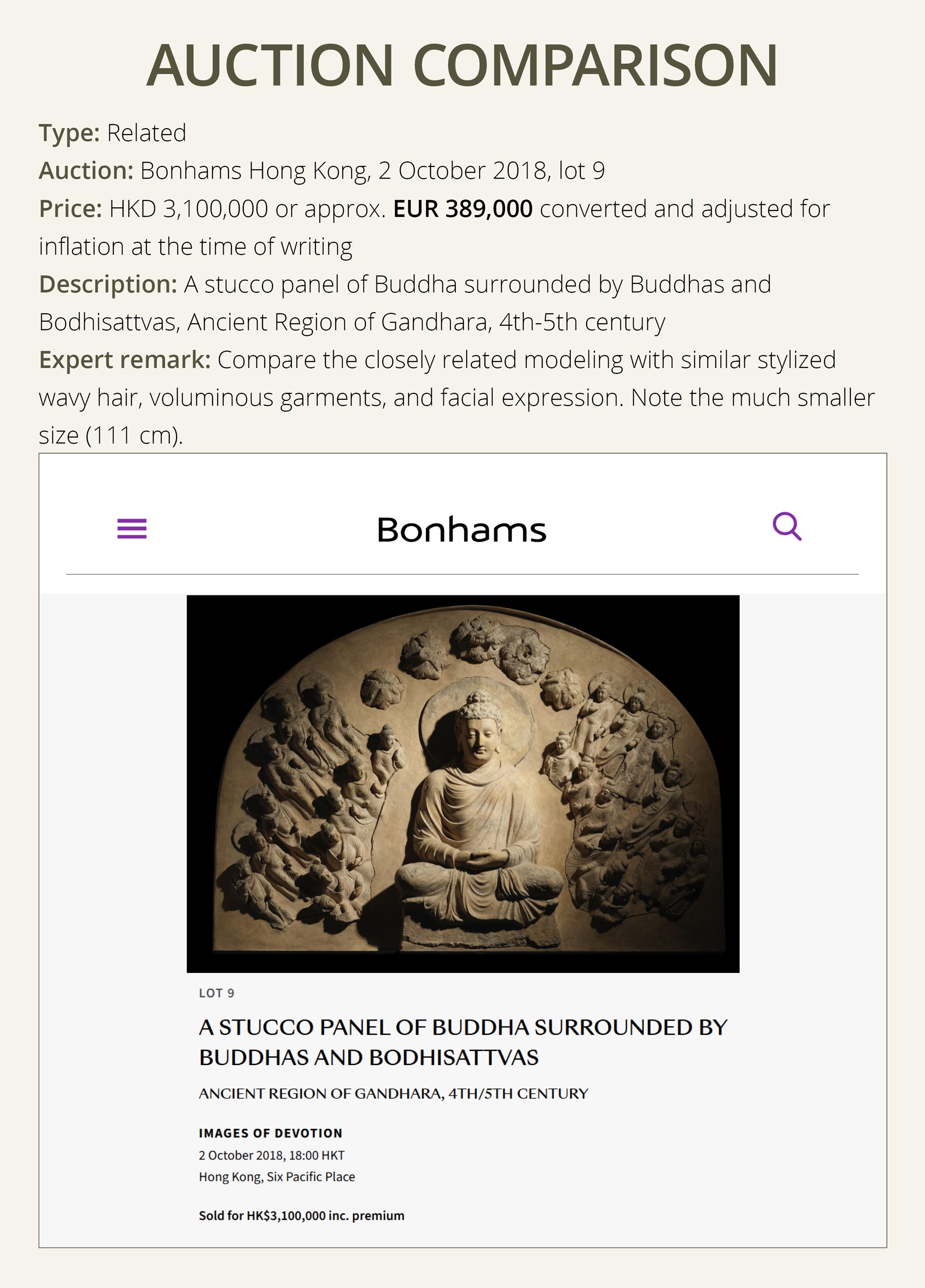The width and height of the screenshot is (925, 1288).
Task: Click the location 'Hong Kong, Six Pacific Place'
Action: coord(276,1177)
